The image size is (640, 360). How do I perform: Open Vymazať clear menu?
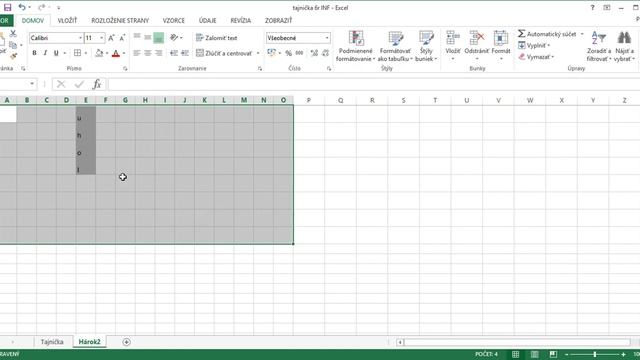(x=536, y=57)
